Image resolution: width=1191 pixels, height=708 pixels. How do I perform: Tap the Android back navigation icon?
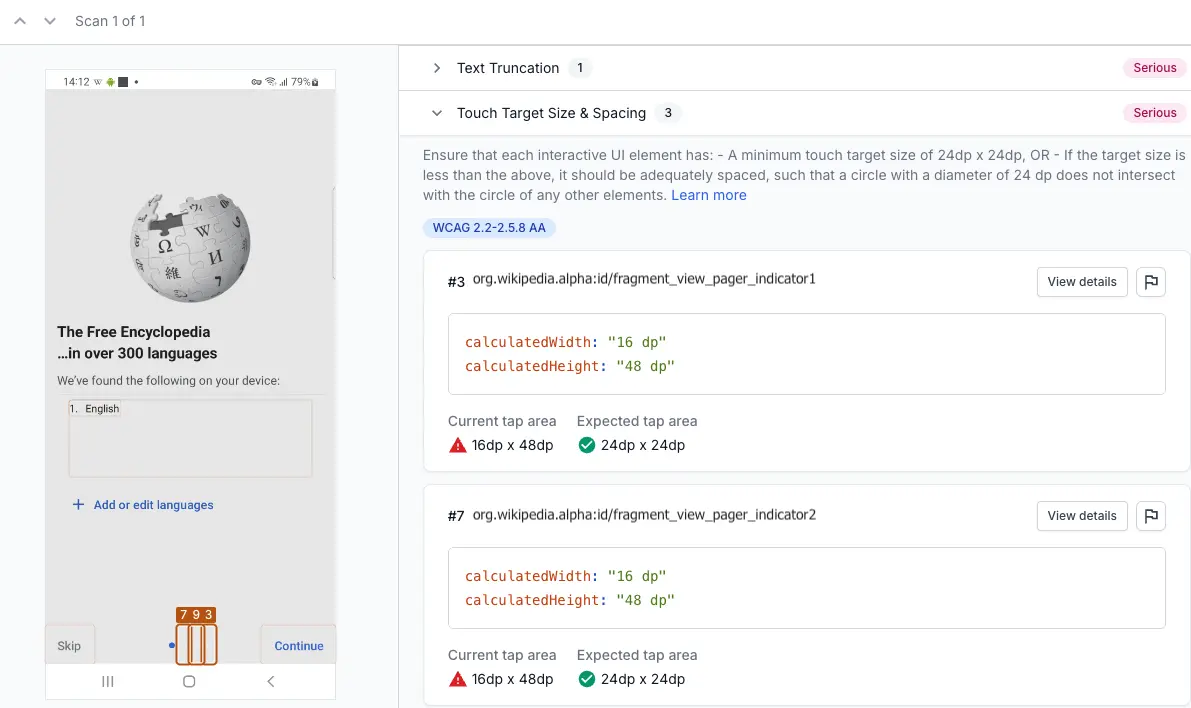(x=270, y=681)
